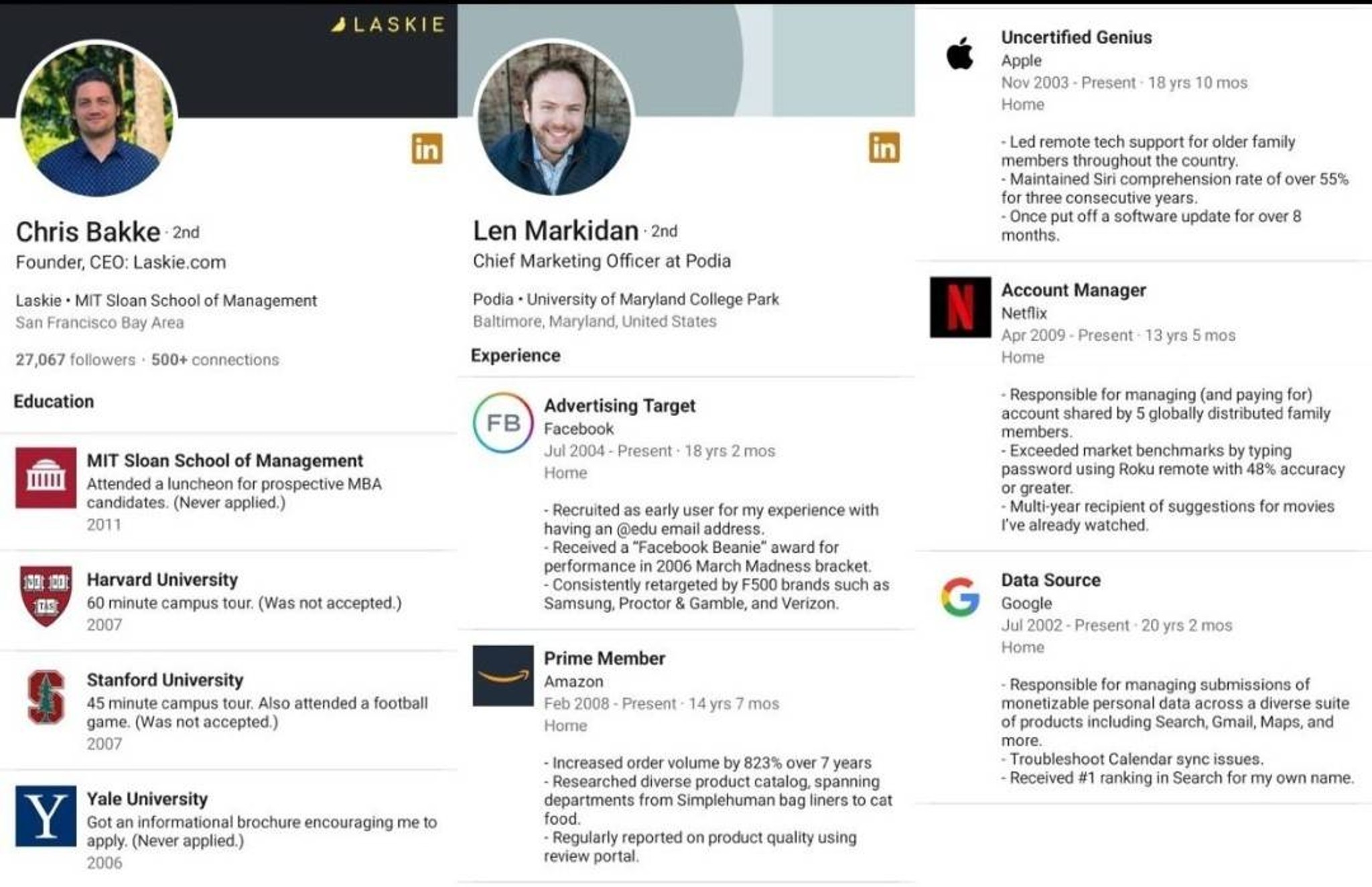
Task: Click the MIT Sloan School logo icon
Action: (x=46, y=478)
